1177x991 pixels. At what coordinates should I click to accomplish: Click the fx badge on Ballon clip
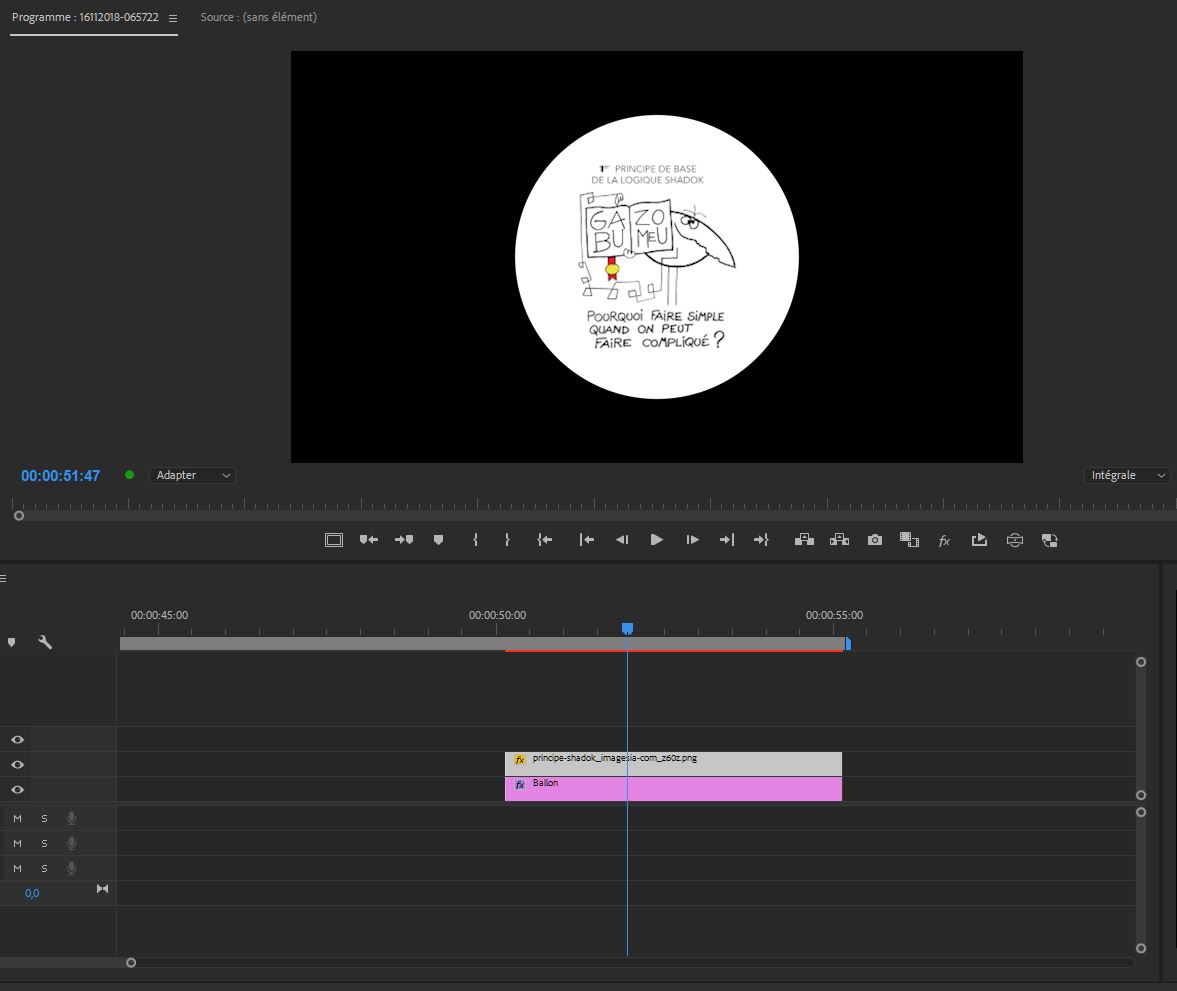[520, 785]
